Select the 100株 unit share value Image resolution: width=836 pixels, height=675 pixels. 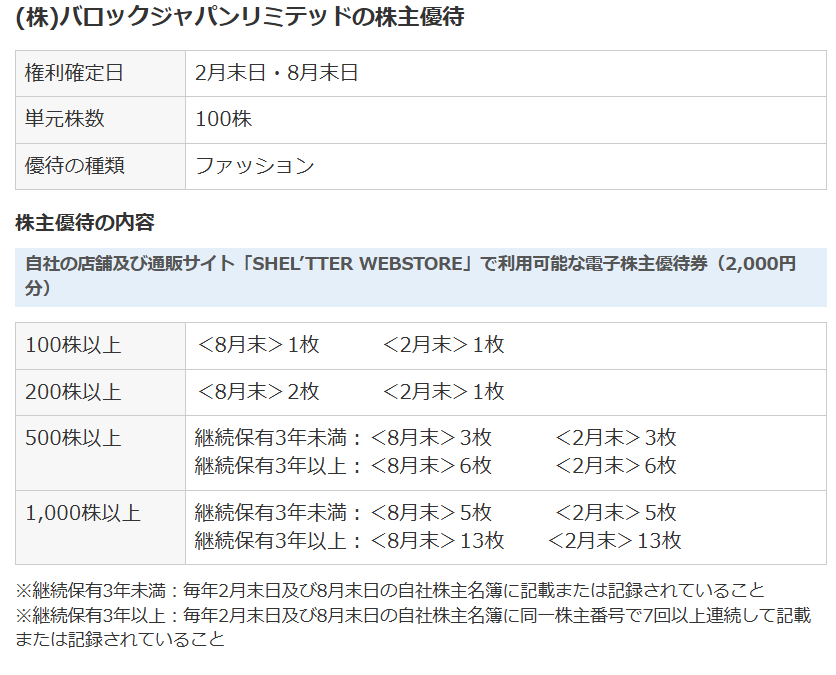[224, 119]
